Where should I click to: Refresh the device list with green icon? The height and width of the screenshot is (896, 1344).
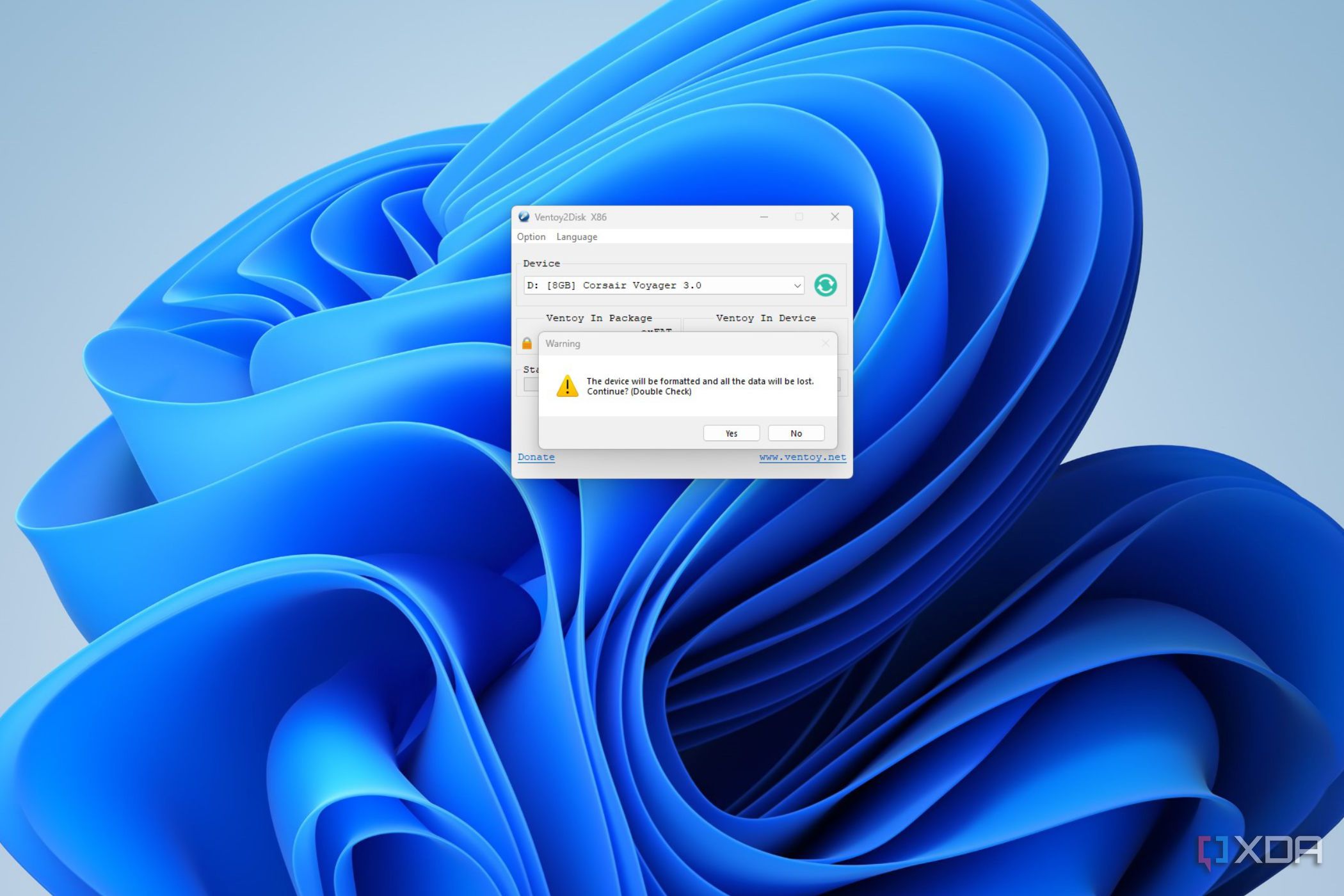825,285
